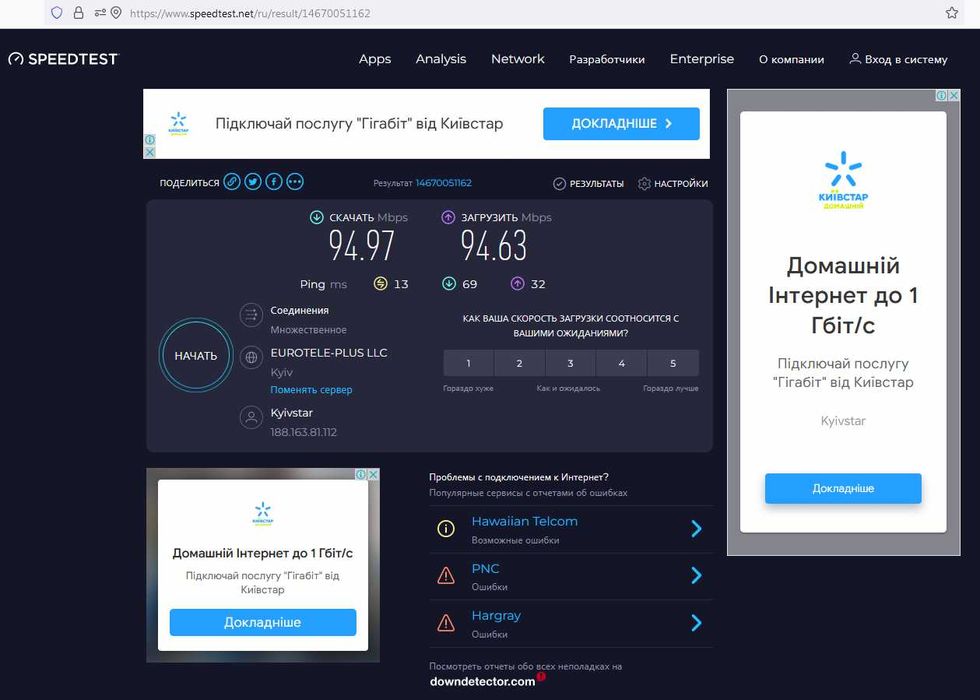Open more sharing options ellipsis icon
This screenshot has height=700, width=980.
[x=295, y=182]
